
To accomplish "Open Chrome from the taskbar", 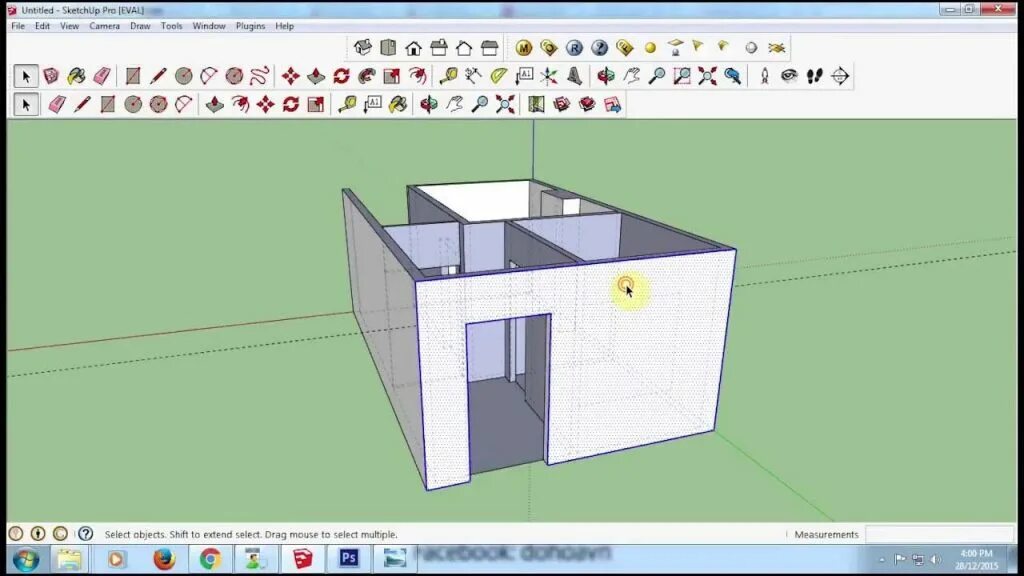I will tap(210, 559).
